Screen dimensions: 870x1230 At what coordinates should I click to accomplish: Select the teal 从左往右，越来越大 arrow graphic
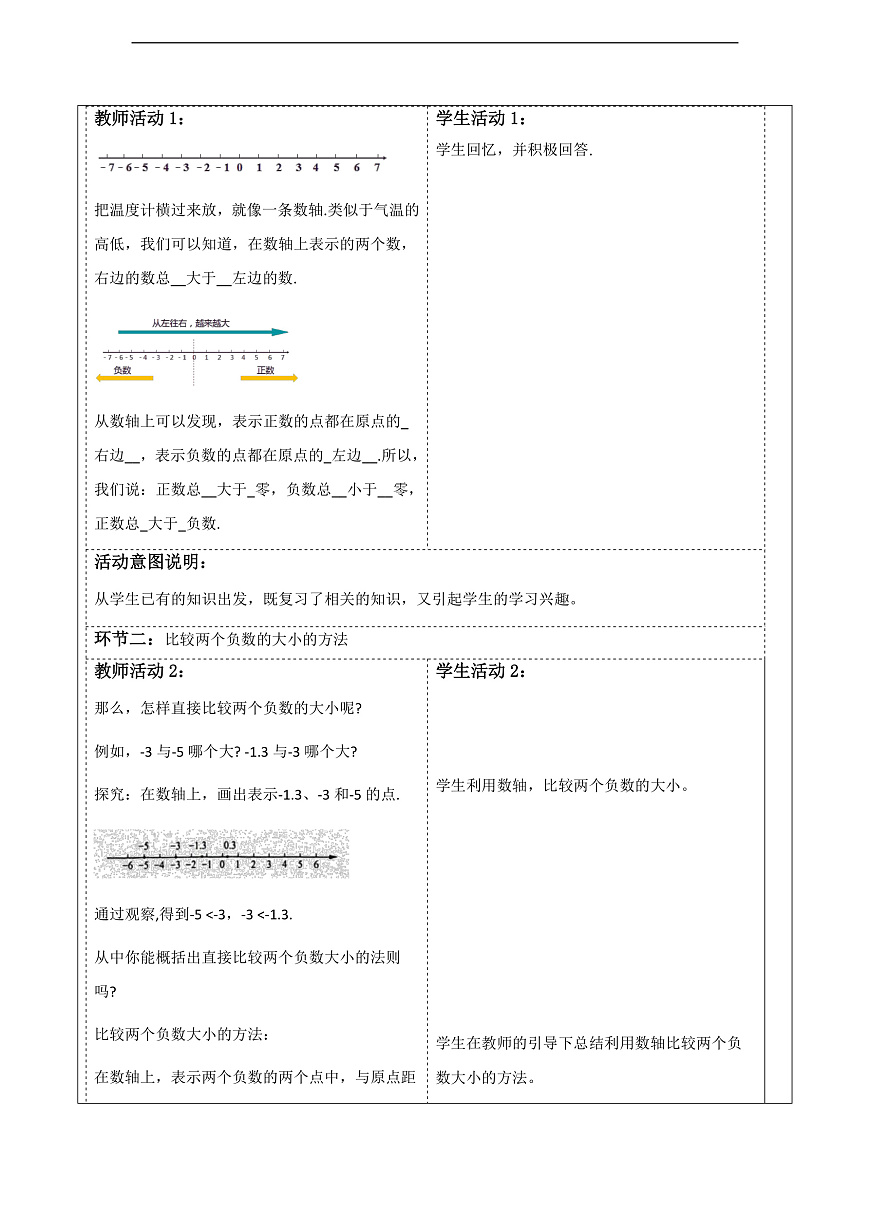tap(200, 330)
